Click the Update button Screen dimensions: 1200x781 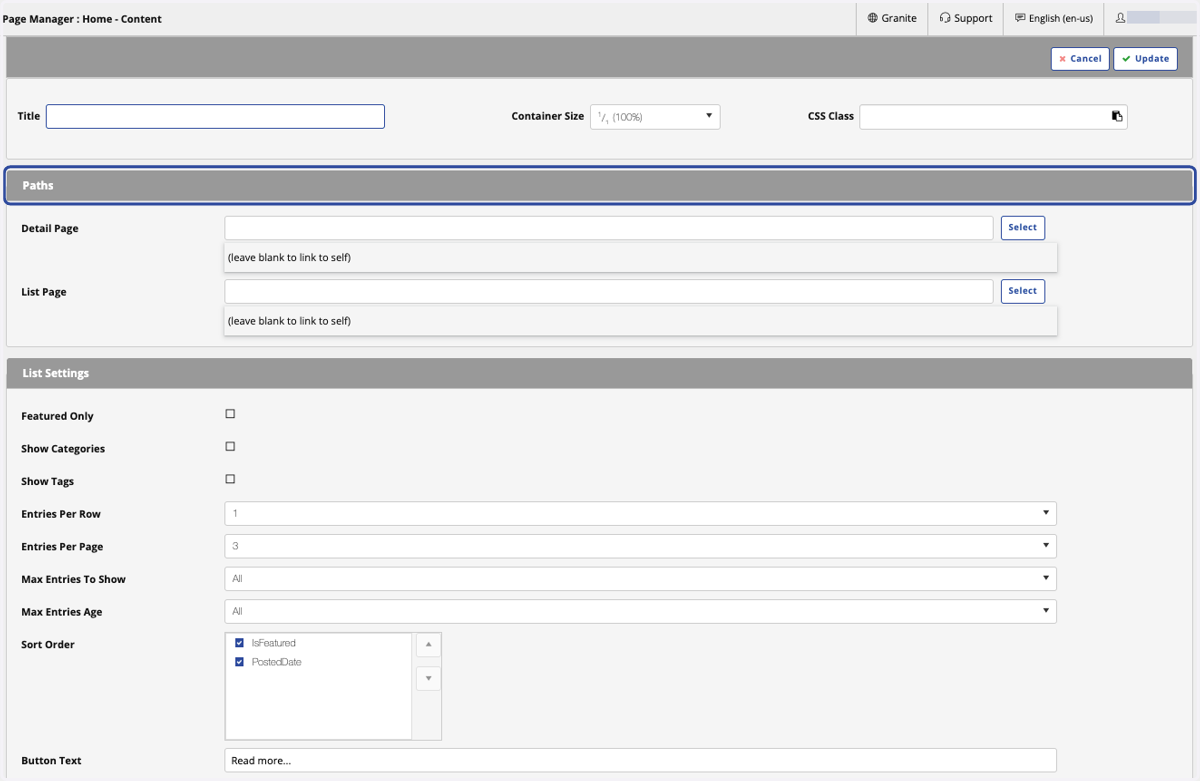tap(1145, 59)
